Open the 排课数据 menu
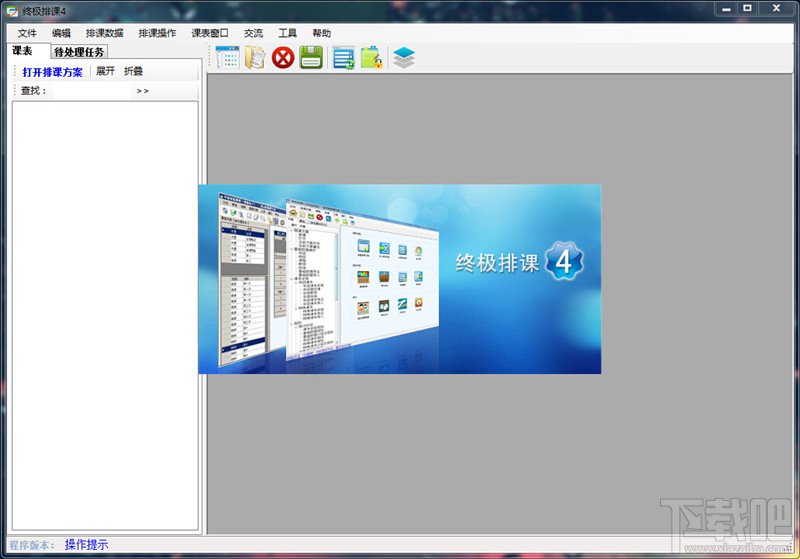The width and height of the screenshot is (800, 559). [105, 33]
